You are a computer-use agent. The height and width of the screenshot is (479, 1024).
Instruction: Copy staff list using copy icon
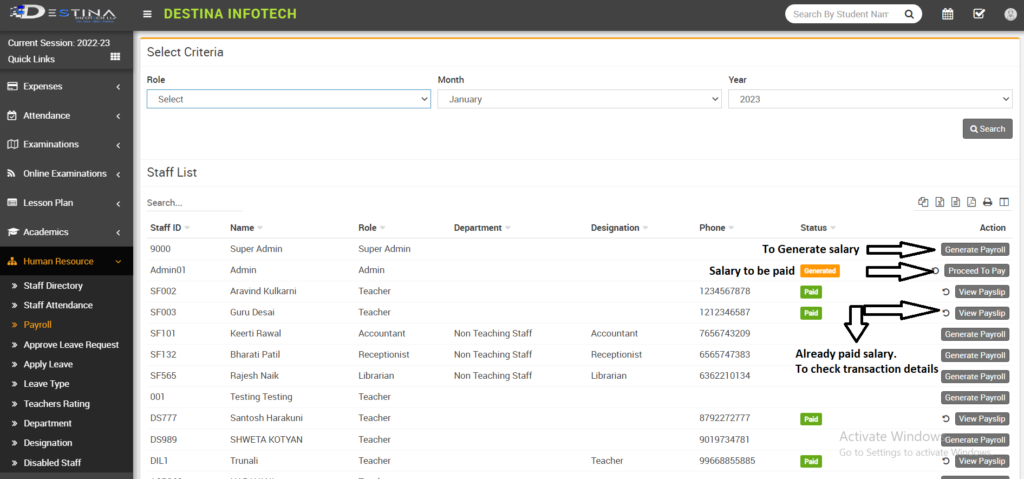(923, 202)
